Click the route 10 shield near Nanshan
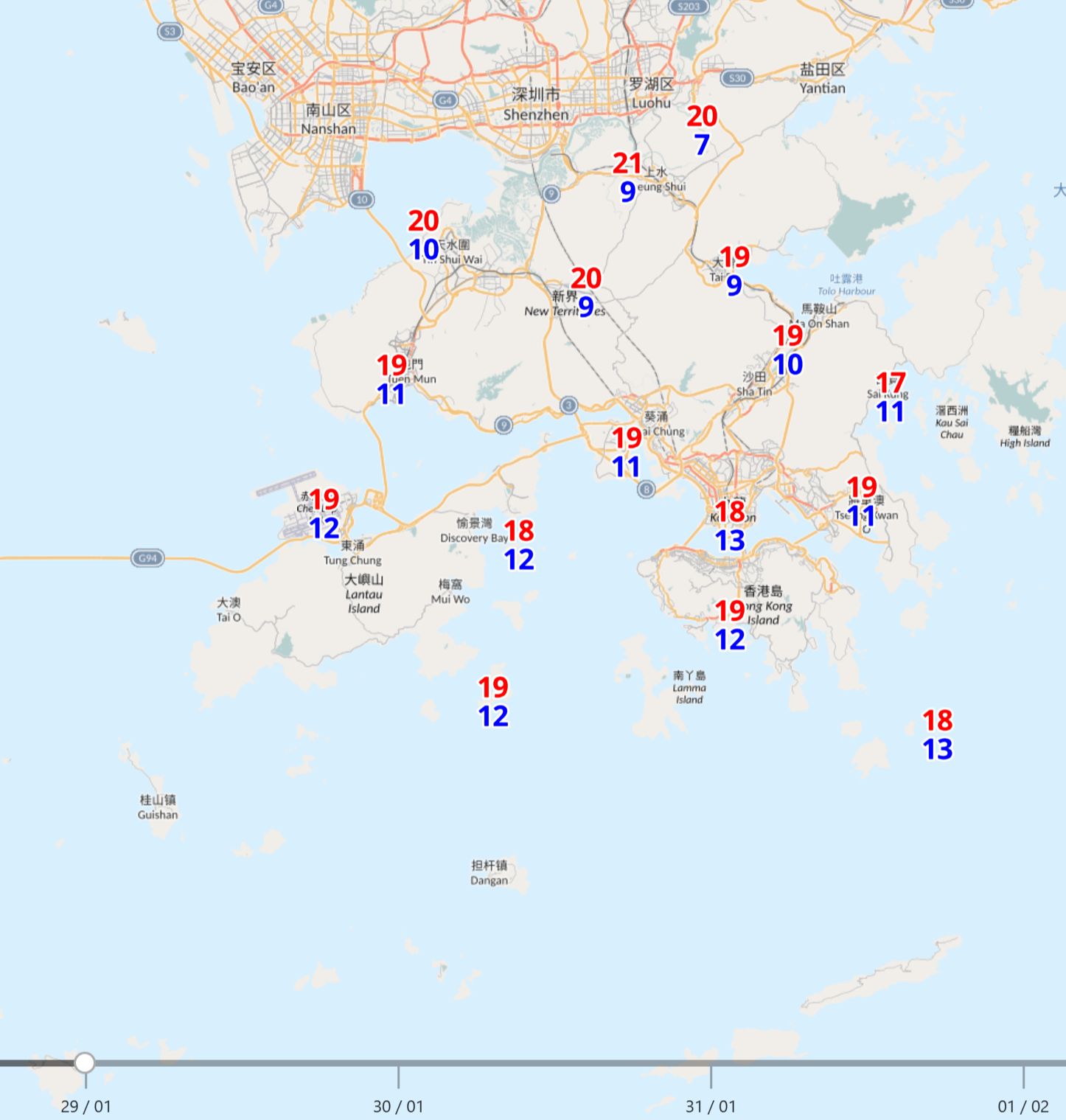 (x=361, y=200)
